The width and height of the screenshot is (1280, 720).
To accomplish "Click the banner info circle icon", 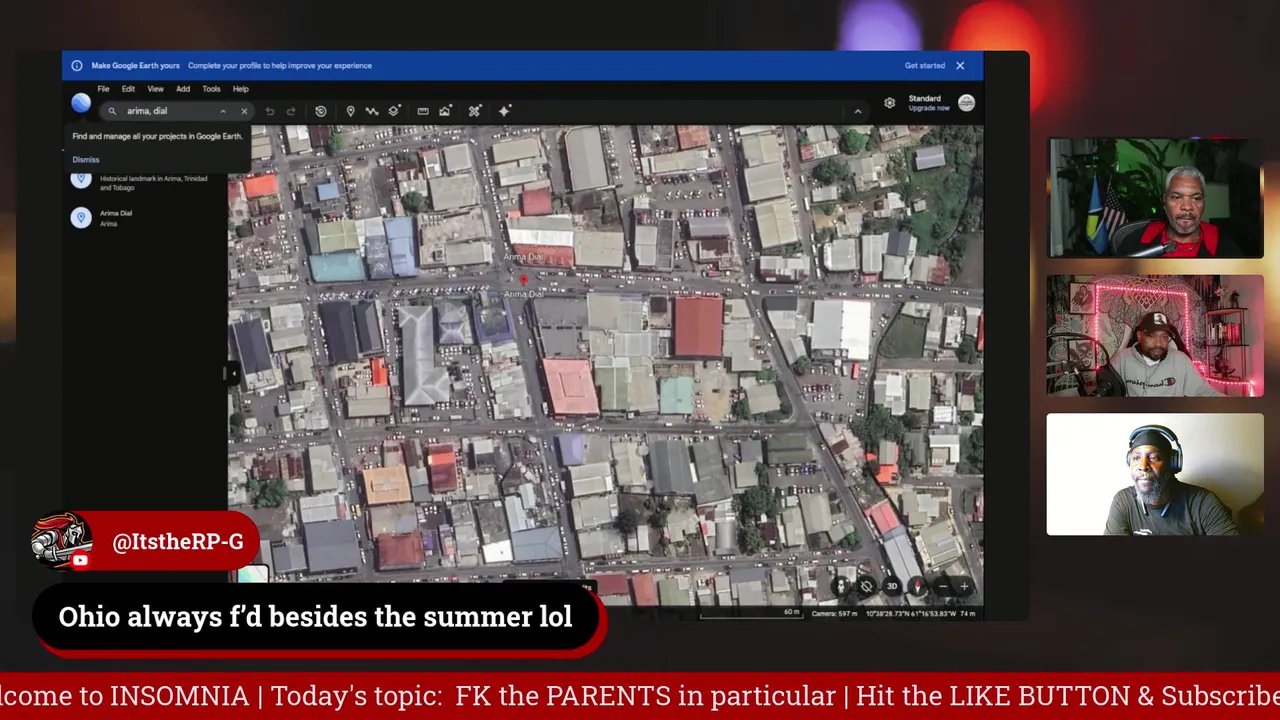I will click(76, 66).
